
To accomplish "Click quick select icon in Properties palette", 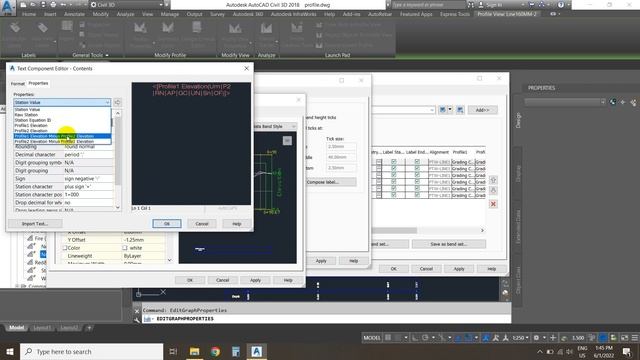I will (x=633, y=102).
